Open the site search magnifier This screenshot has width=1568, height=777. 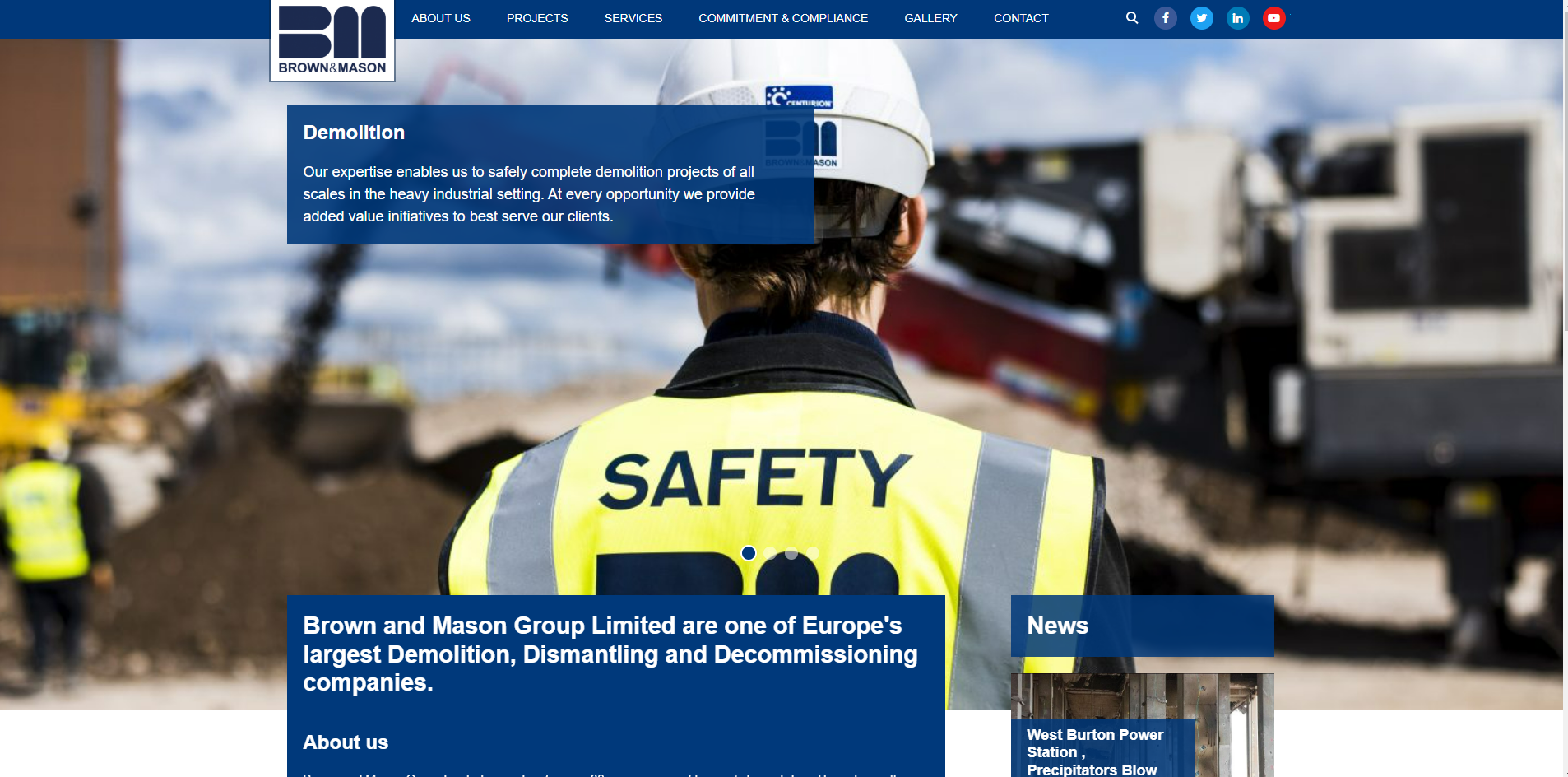pos(1132,17)
